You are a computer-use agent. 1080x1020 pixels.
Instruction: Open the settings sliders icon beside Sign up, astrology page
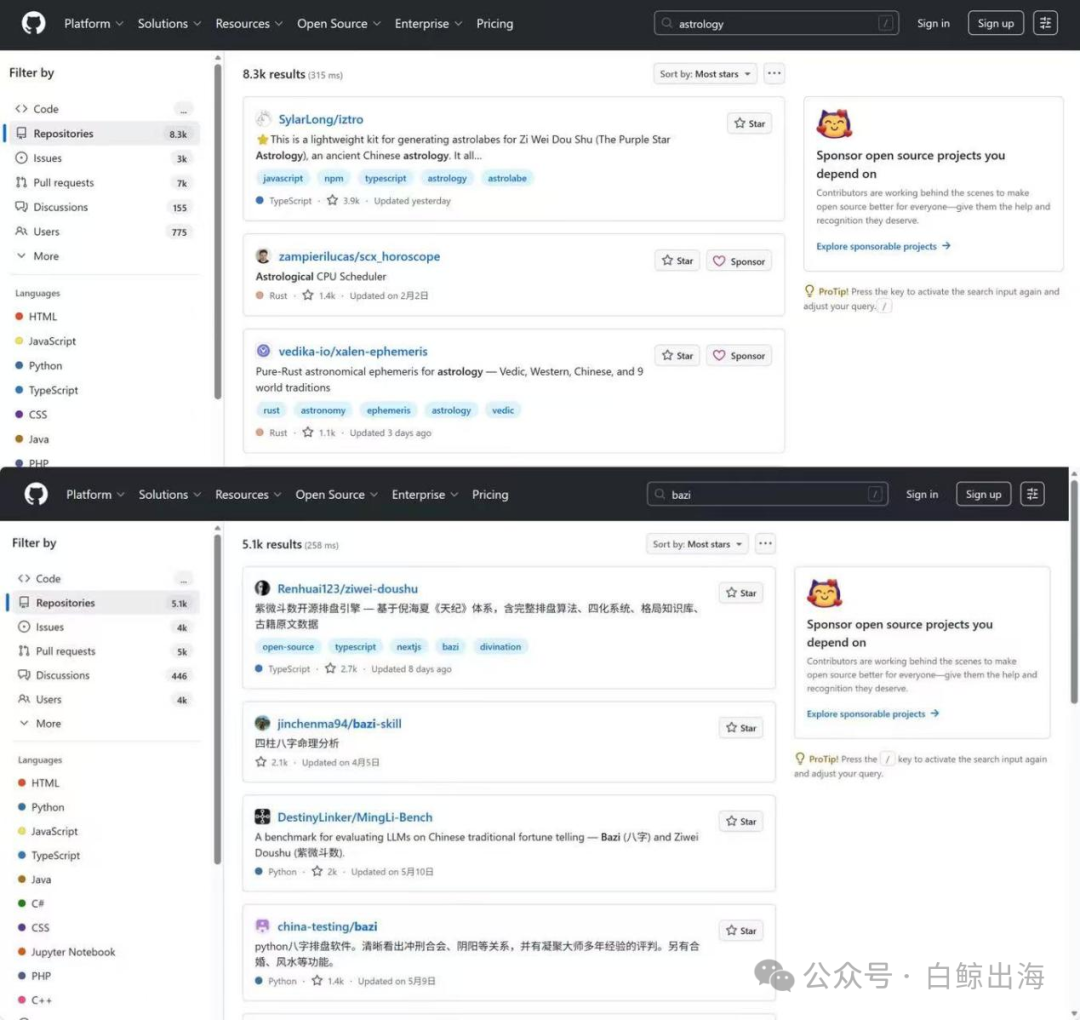(x=1045, y=23)
